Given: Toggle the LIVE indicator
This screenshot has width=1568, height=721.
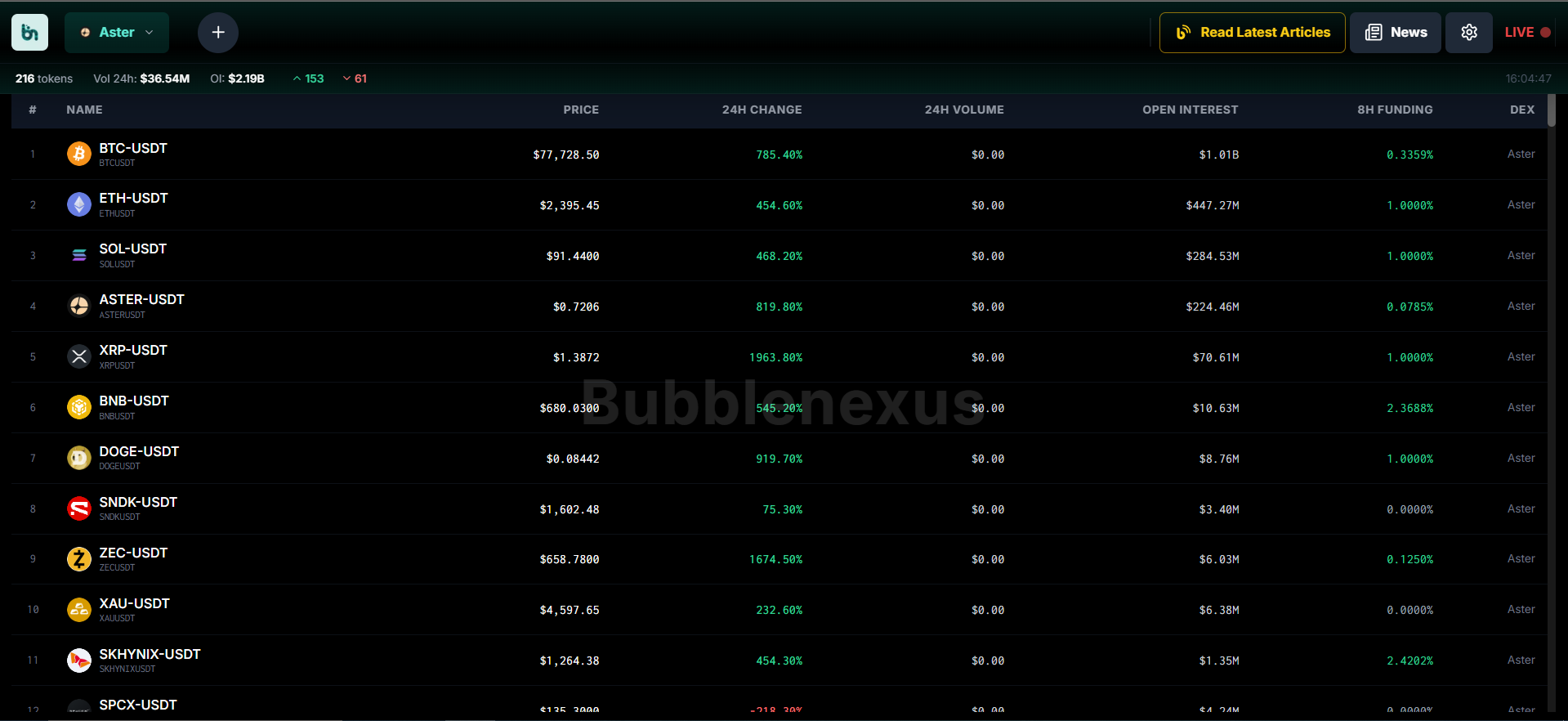Looking at the screenshot, I should coord(1527,33).
